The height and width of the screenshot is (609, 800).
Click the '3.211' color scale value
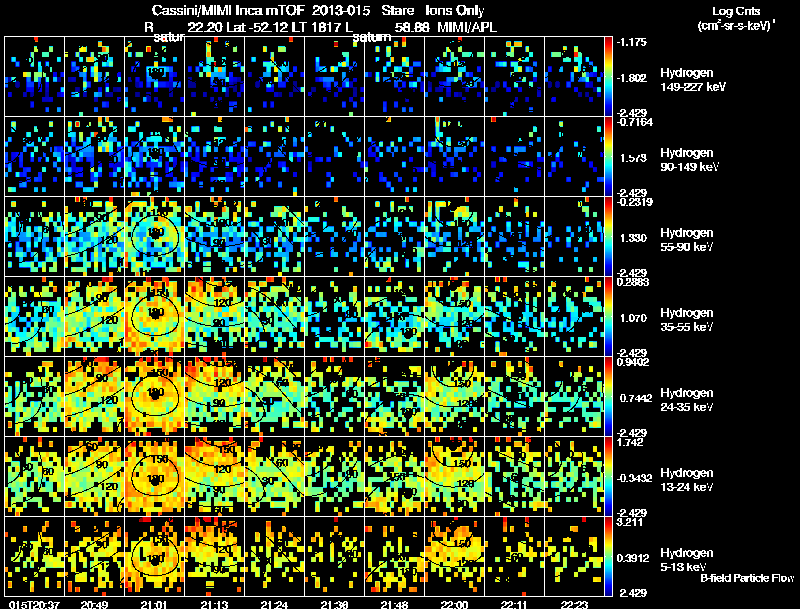[x=630, y=522]
